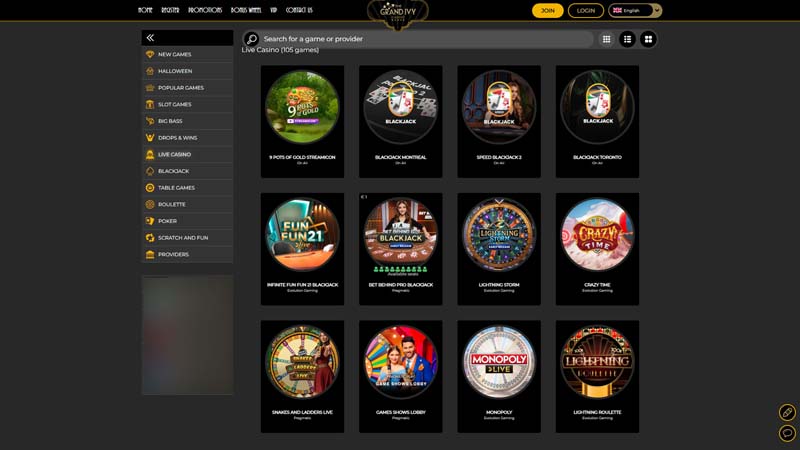Click 'Live Casino (105 games)' heading text
This screenshot has height=450, width=800.
(x=280, y=50)
